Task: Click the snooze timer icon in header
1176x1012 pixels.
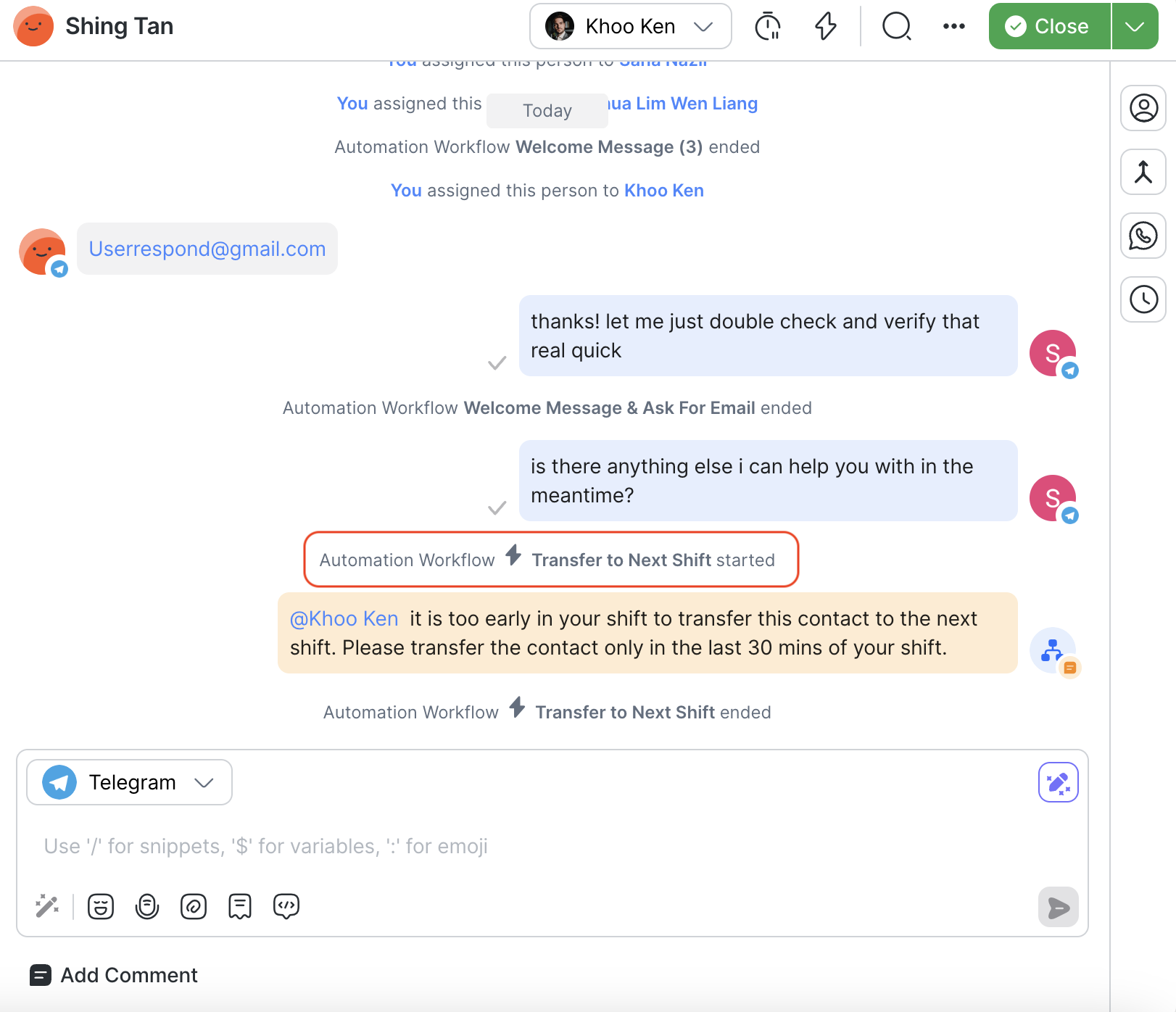Action: point(767,27)
